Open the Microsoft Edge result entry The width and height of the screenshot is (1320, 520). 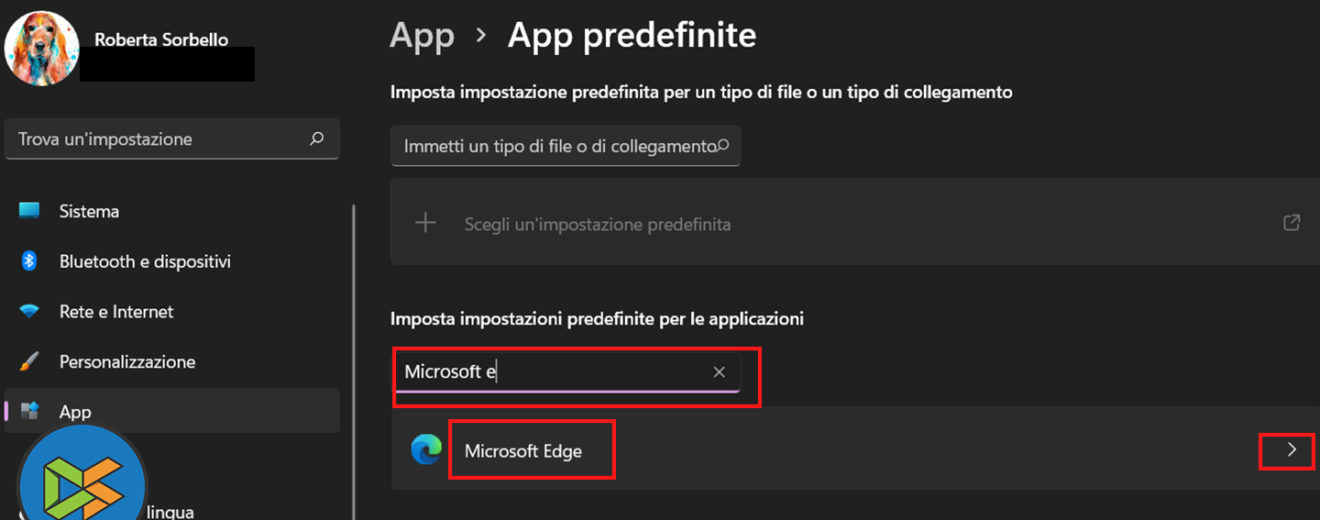523,451
